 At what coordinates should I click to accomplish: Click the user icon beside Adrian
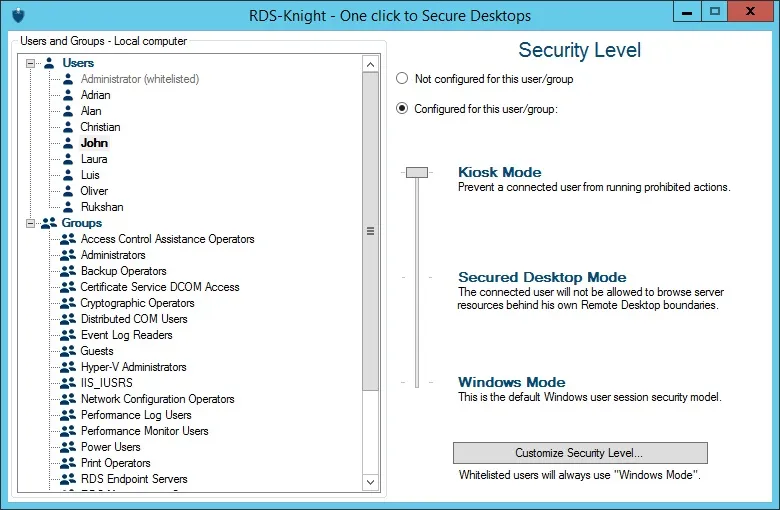click(x=68, y=95)
